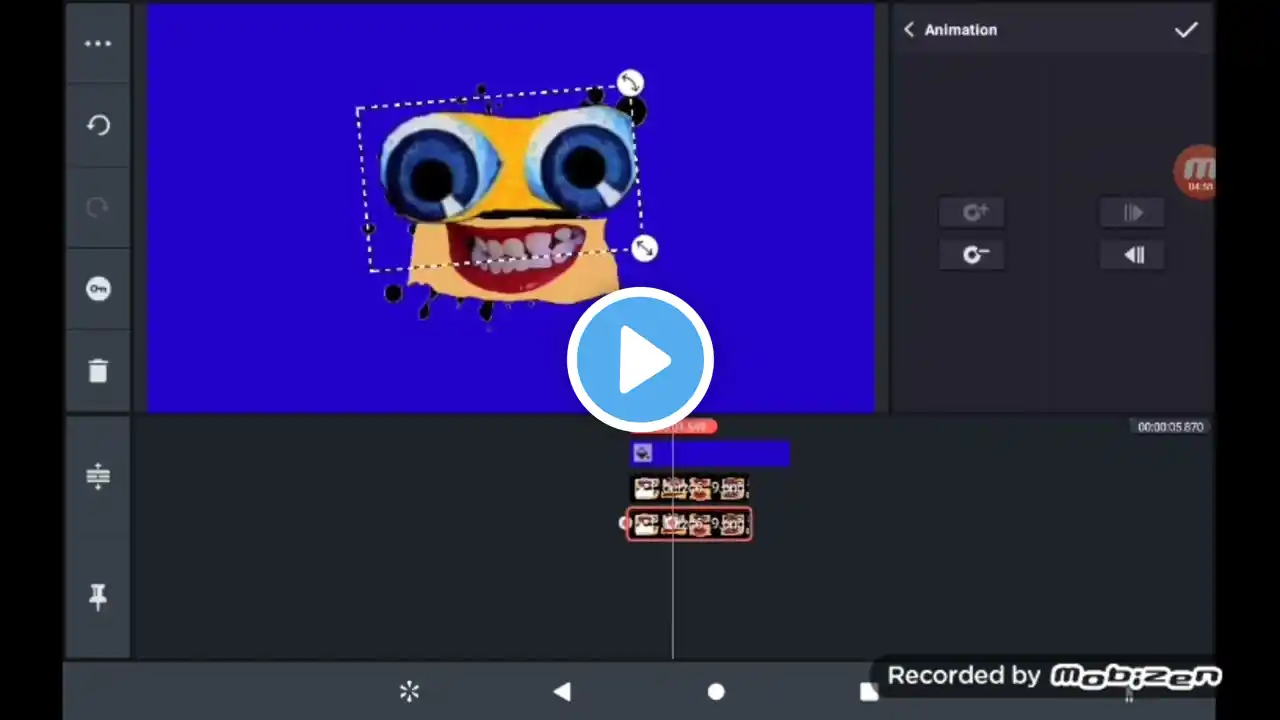Confirm animation changes with the checkmark
The height and width of the screenshot is (720, 1280).
click(1186, 30)
